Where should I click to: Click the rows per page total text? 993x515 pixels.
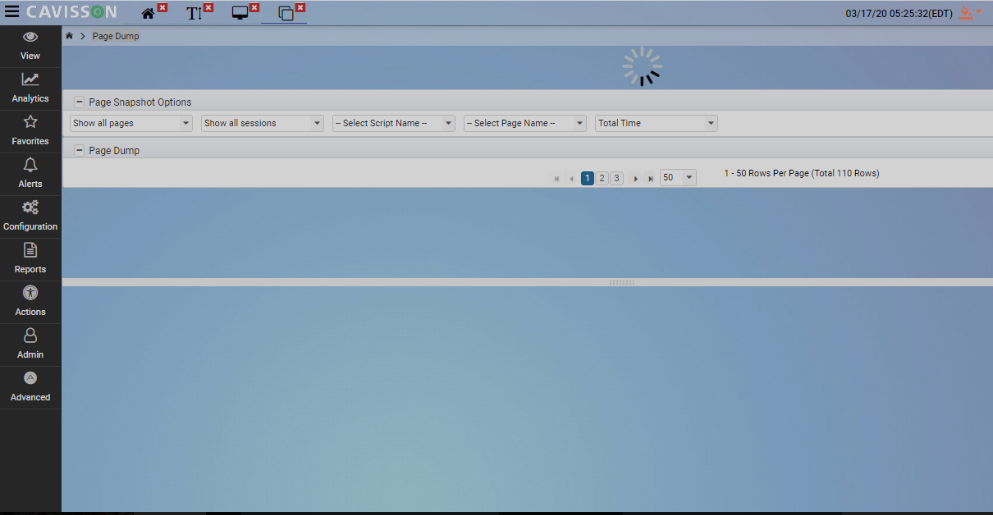click(802, 173)
